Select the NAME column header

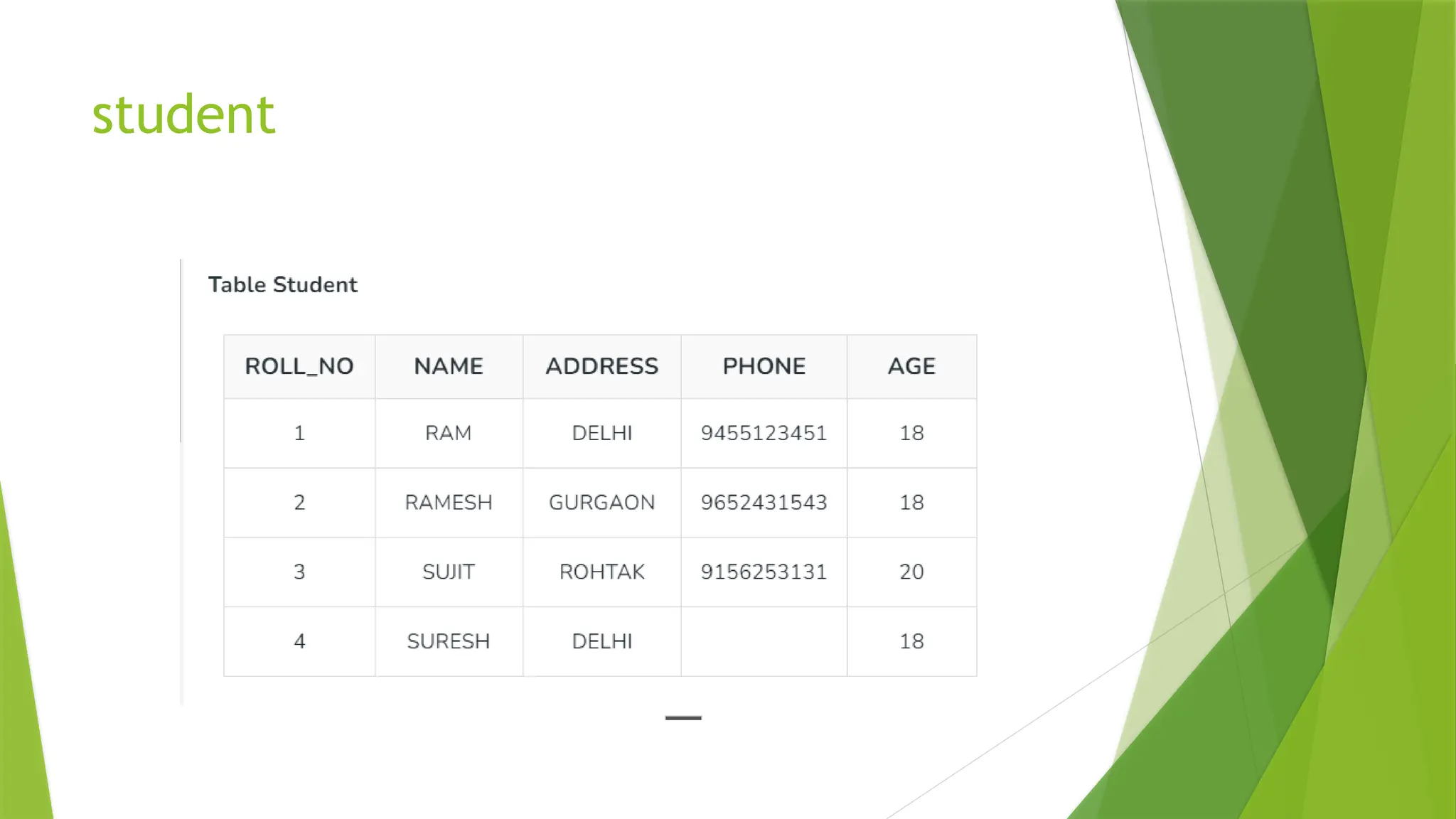click(449, 366)
